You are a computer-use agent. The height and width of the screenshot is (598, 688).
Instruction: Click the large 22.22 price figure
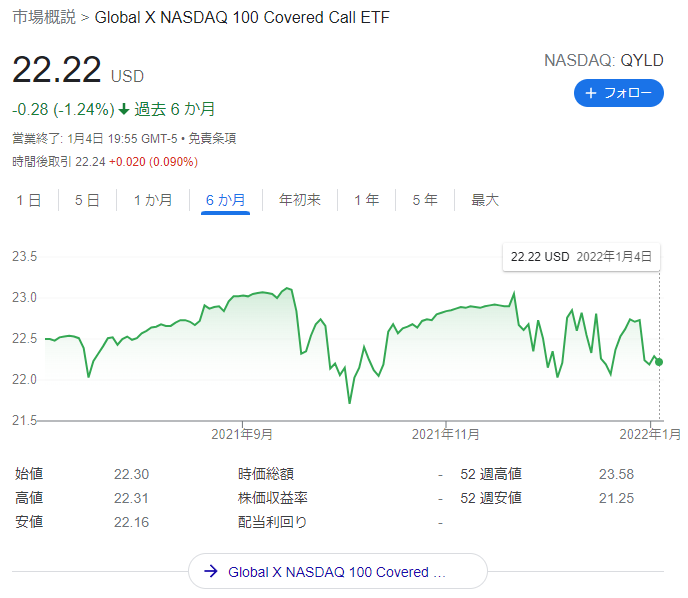(57, 69)
